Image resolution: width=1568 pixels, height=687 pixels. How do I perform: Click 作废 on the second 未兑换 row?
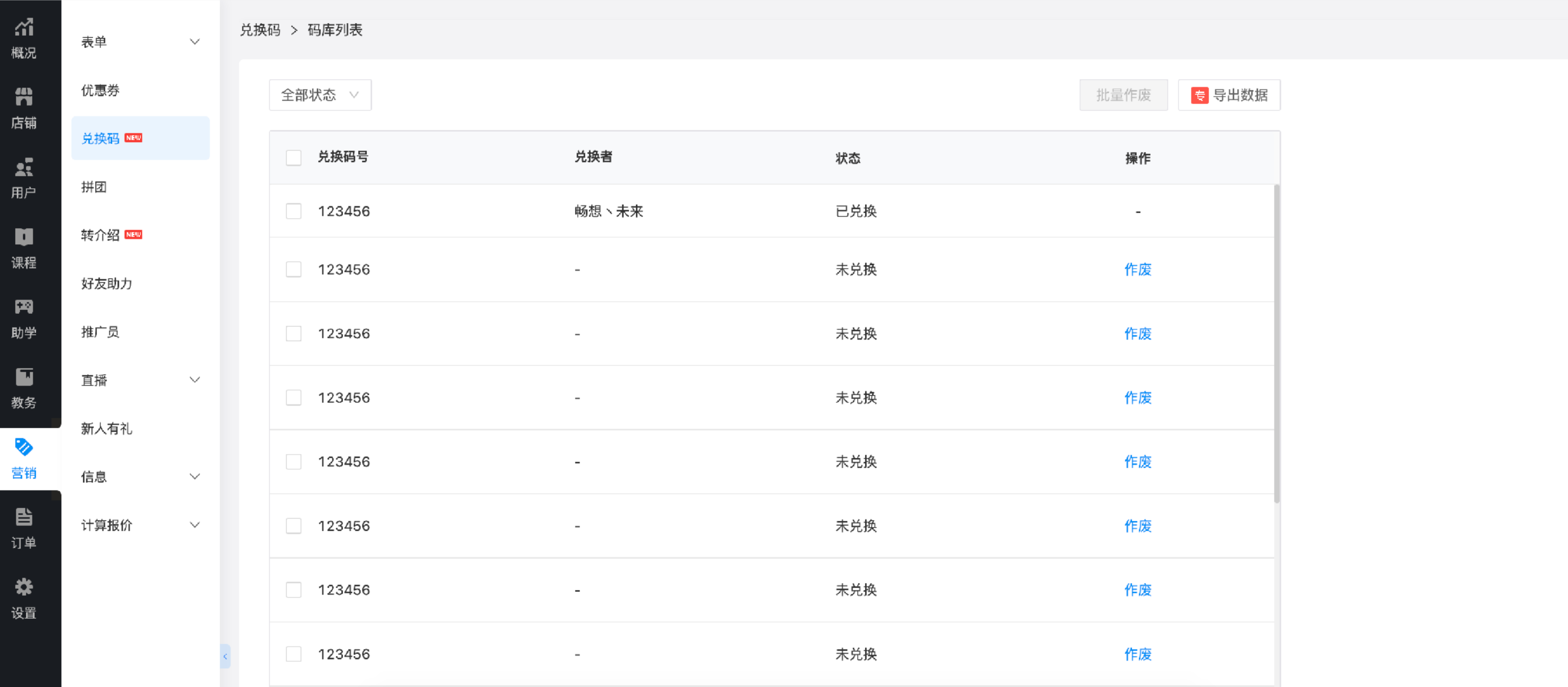pos(1138,334)
